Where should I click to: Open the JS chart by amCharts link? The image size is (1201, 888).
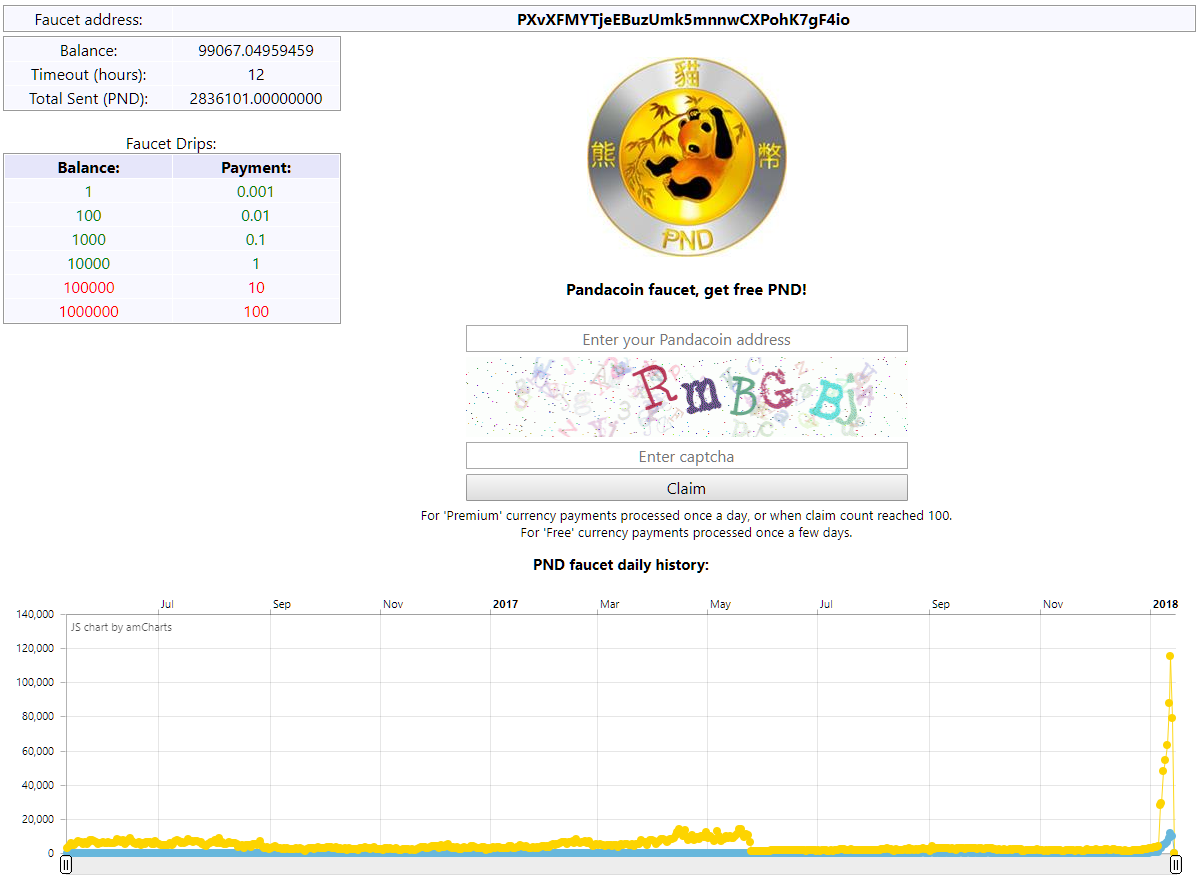(x=120, y=627)
